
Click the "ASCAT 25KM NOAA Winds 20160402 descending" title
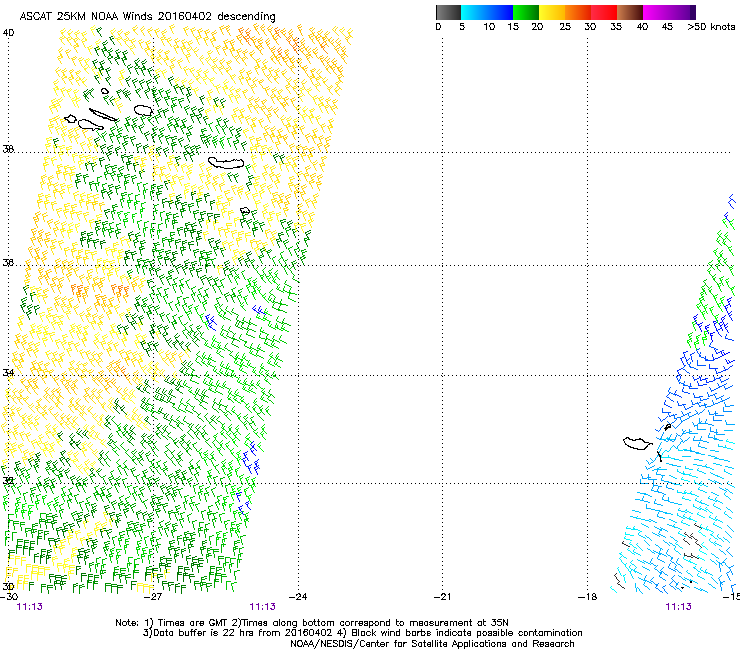tap(147, 17)
